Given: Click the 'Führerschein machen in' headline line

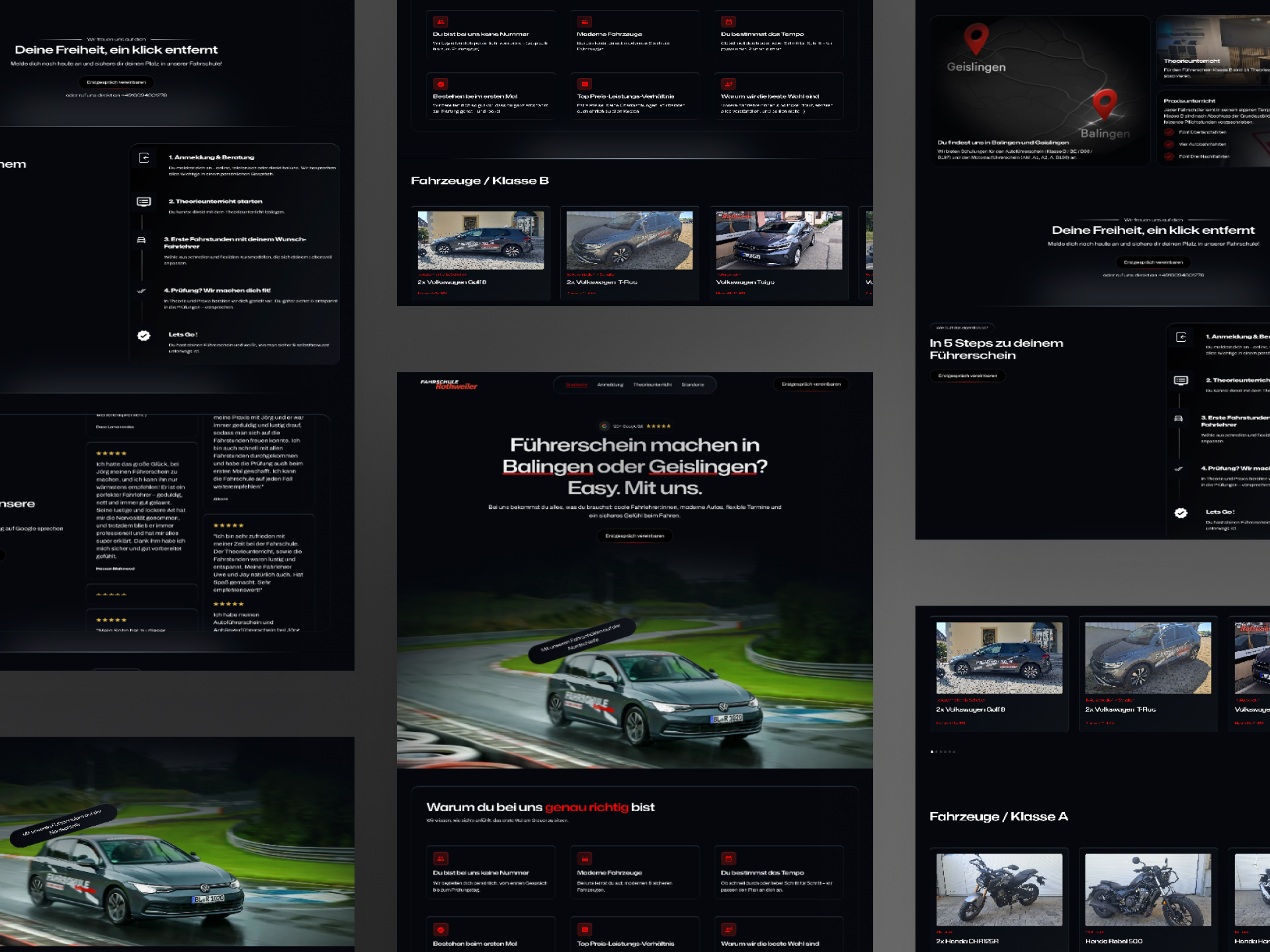Looking at the screenshot, I should 635,445.
